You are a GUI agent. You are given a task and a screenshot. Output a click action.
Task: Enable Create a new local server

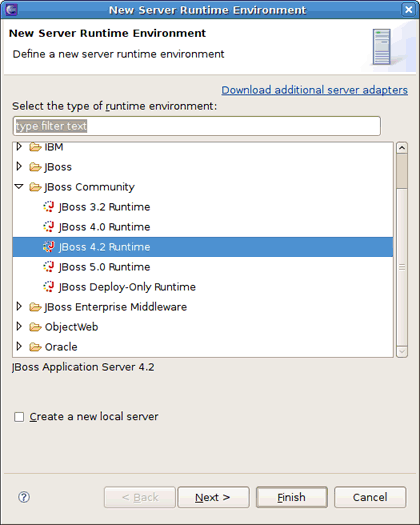click(19, 417)
